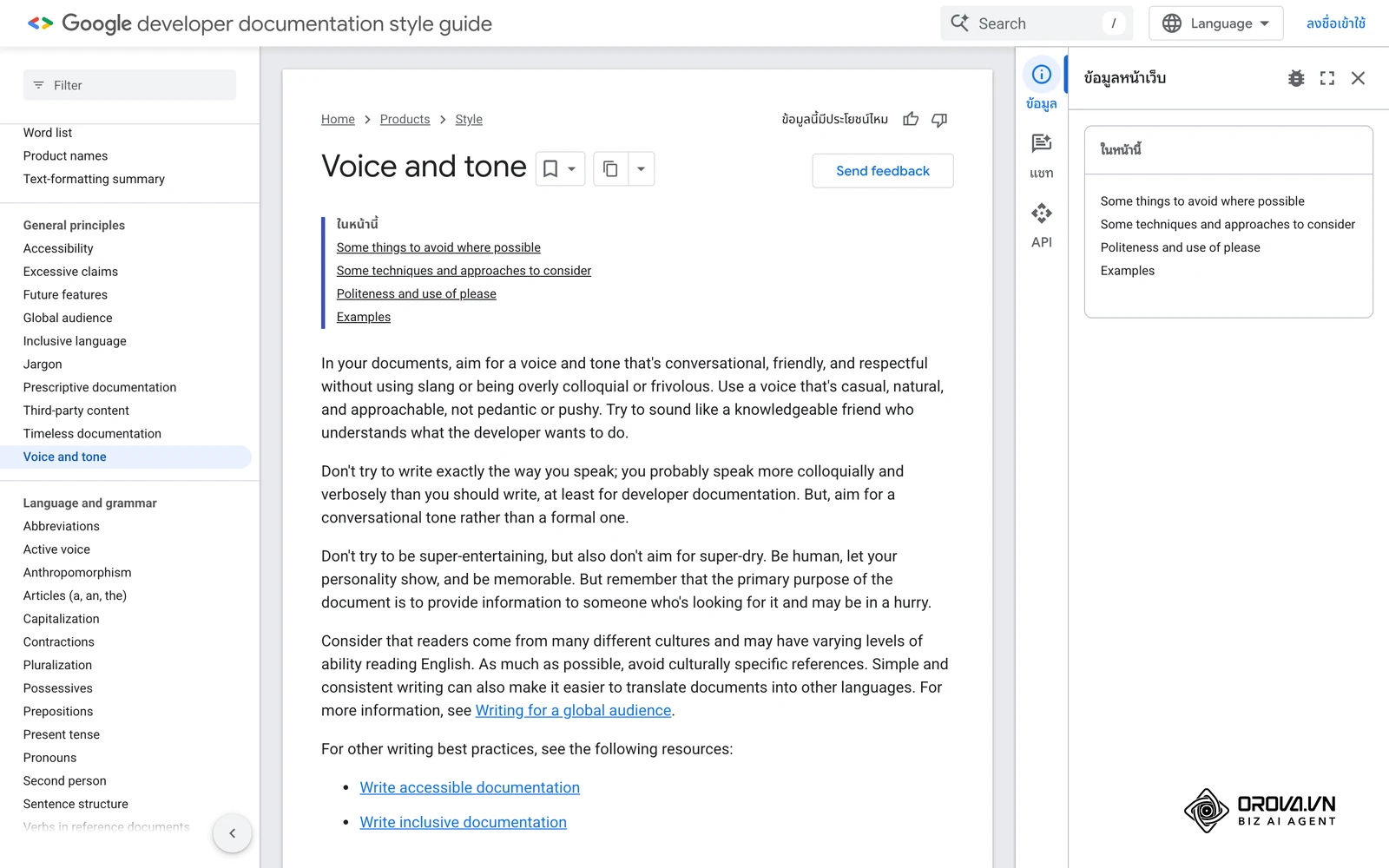Open the copy options dropdown arrow
This screenshot has height=868, width=1389.
pos(641,169)
